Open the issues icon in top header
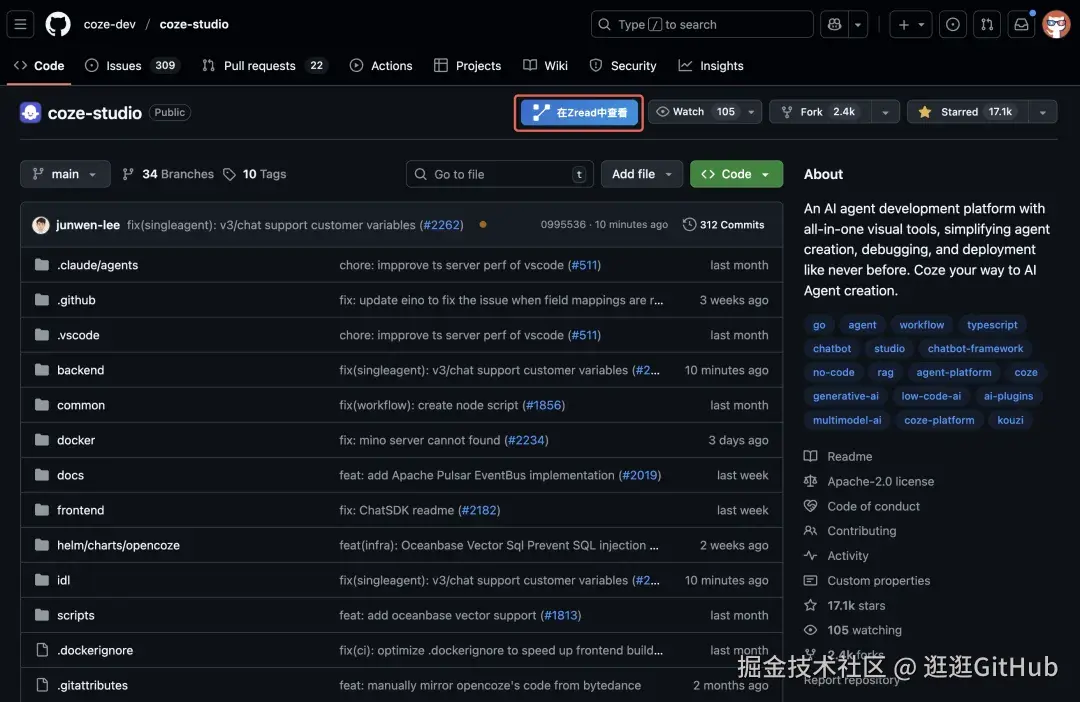Image resolution: width=1080 pixels, height=702 pixels. coord(953,24)
